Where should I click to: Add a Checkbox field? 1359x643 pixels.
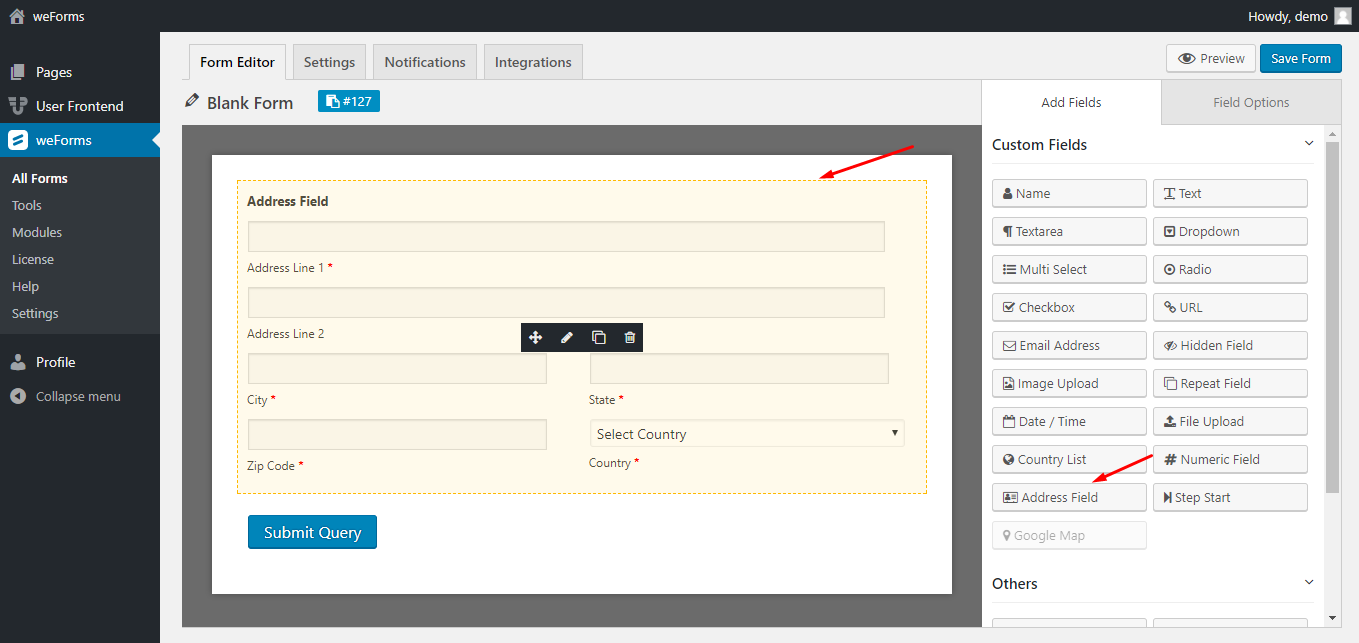[1069, 307]
